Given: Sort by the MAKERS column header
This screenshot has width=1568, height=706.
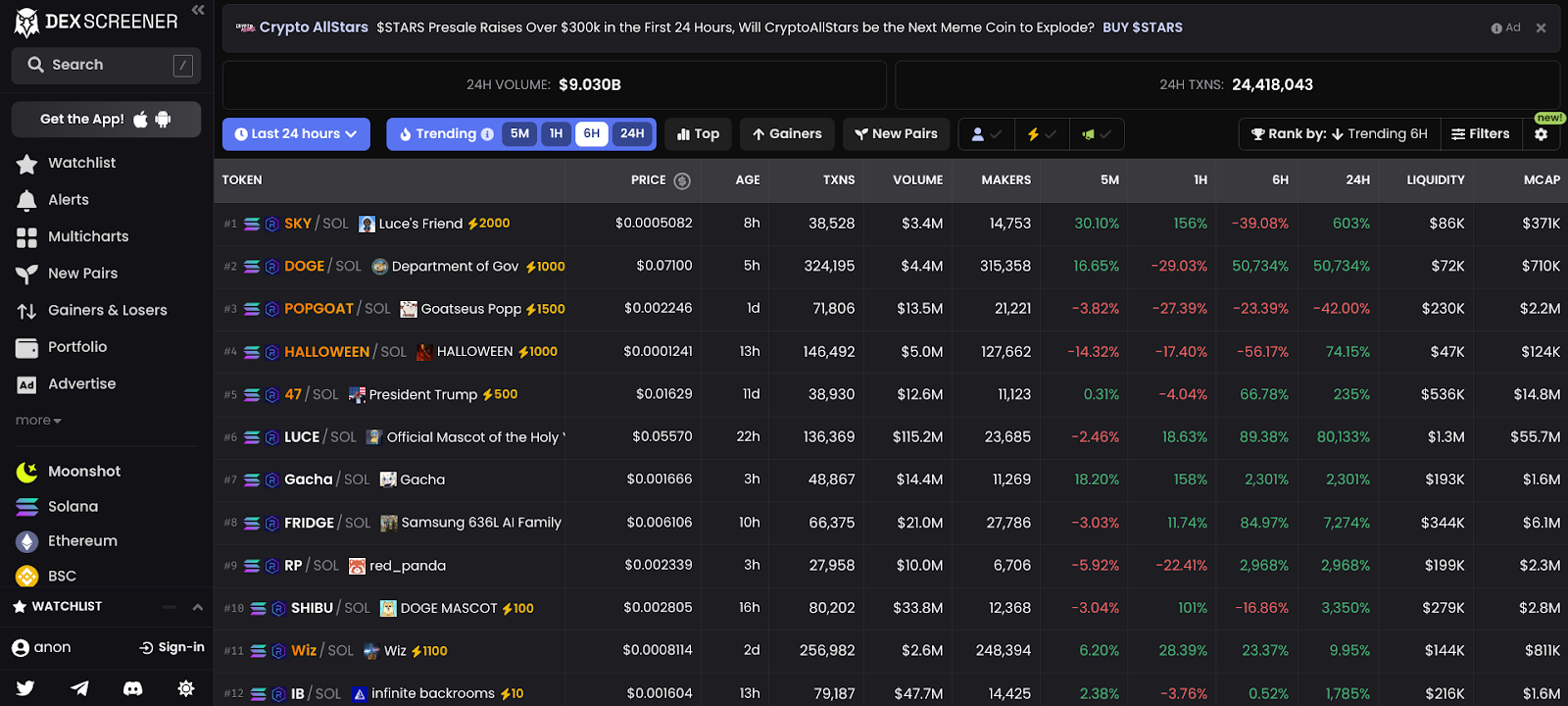Looking at the screenshot, I should [x=1005, y=180].
